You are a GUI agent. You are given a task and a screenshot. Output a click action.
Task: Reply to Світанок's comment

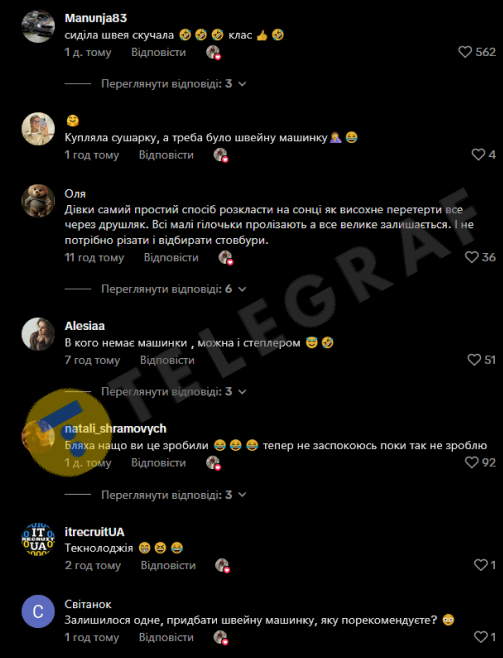(x=166, y=637)
